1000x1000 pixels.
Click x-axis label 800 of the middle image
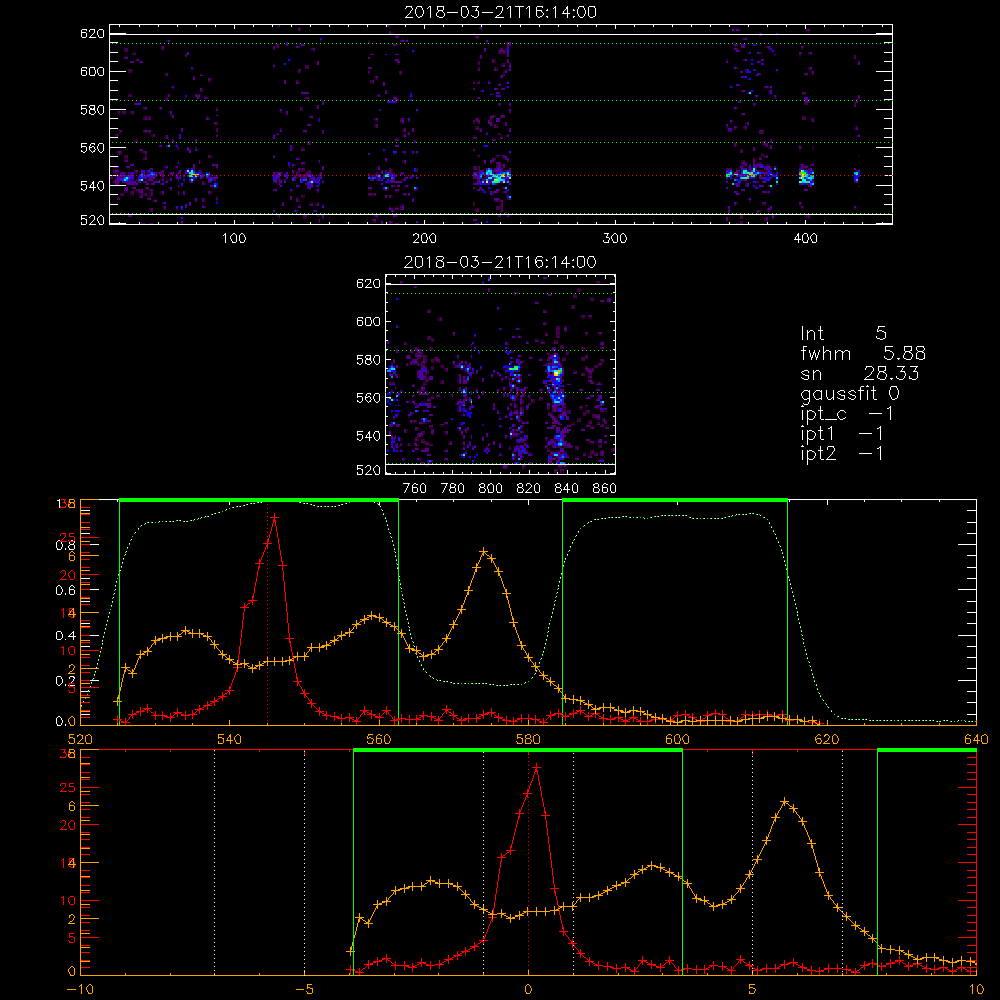(x=490, y=489)
